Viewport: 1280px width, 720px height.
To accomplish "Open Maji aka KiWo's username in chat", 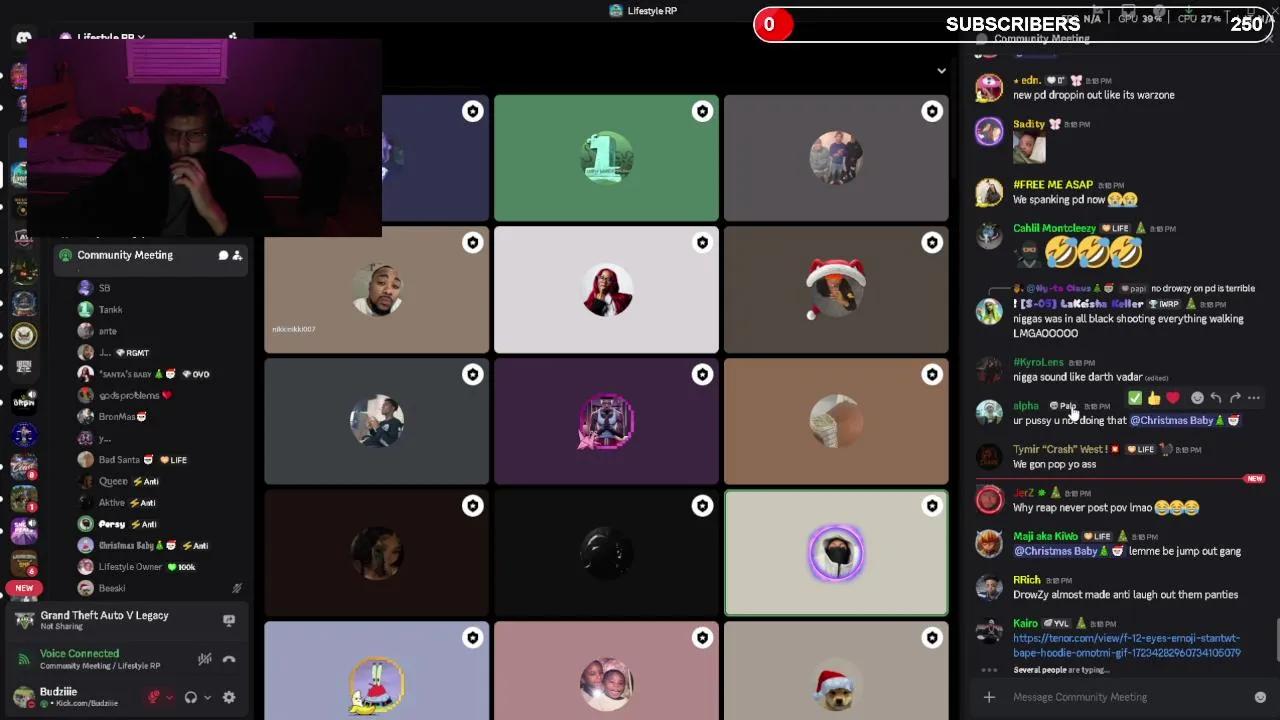I will [1045, 537].
